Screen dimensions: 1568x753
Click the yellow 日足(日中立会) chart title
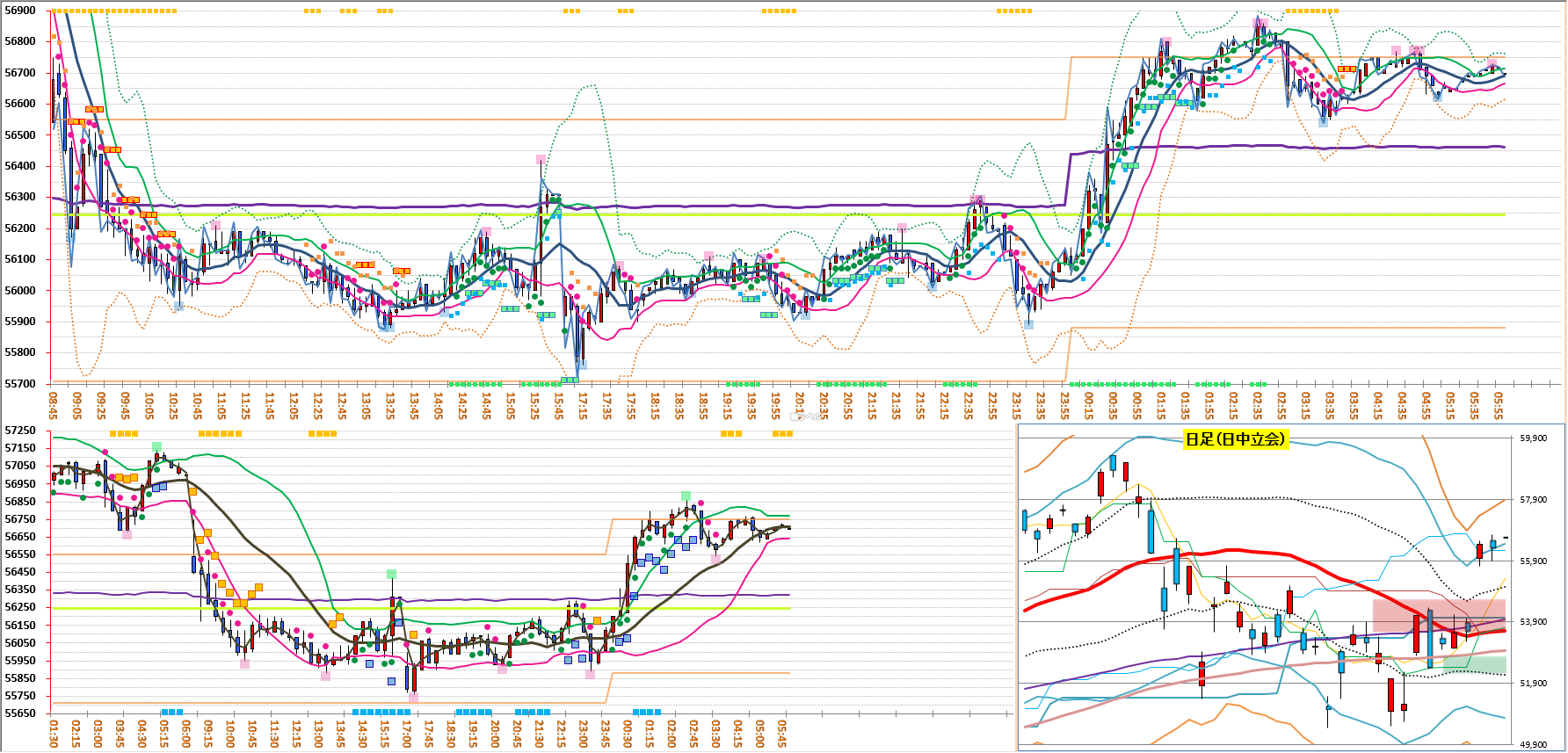coord(1235,439)
